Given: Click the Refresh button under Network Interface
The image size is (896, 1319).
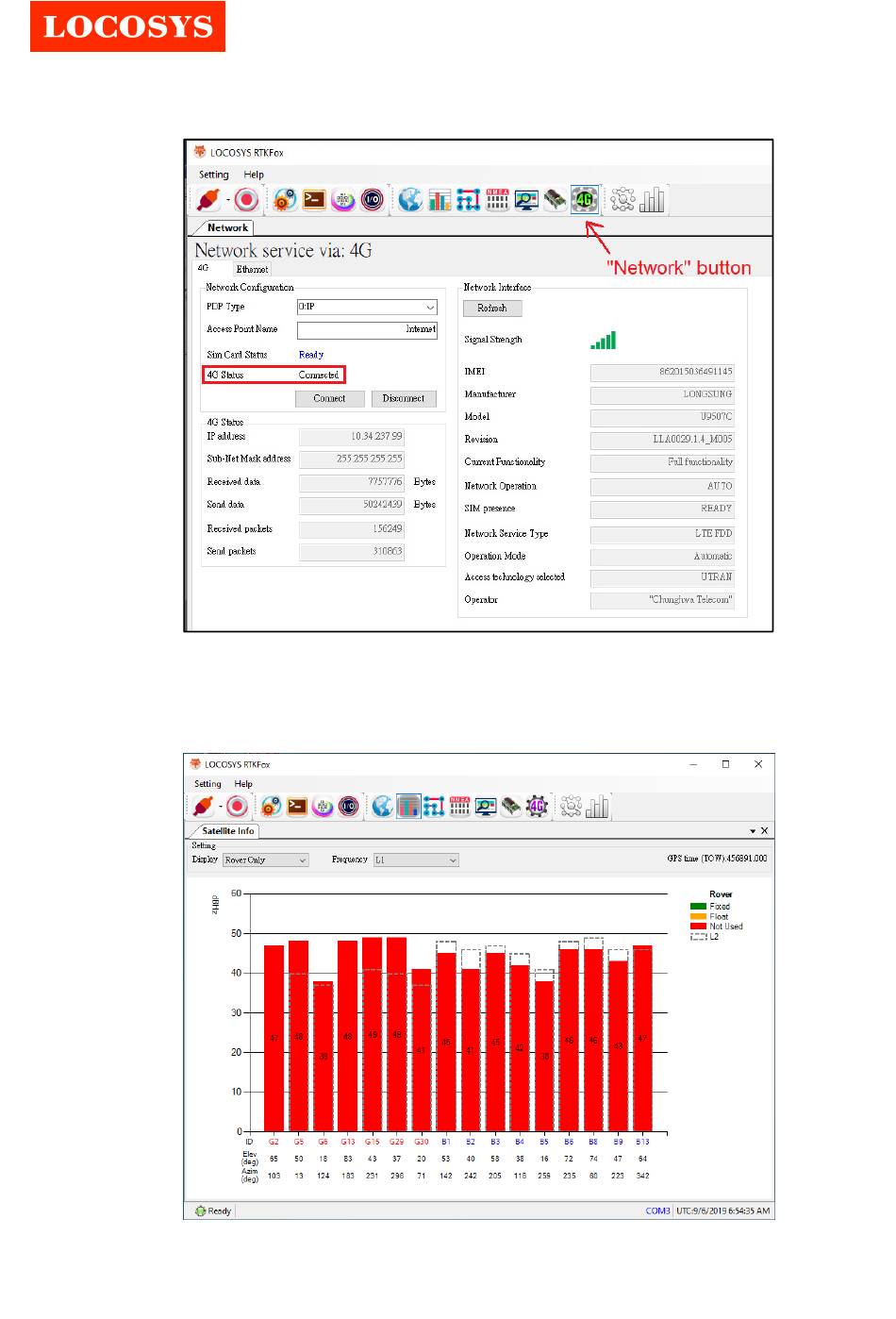Looking at the screenshot, I should [x=491, y=309].
